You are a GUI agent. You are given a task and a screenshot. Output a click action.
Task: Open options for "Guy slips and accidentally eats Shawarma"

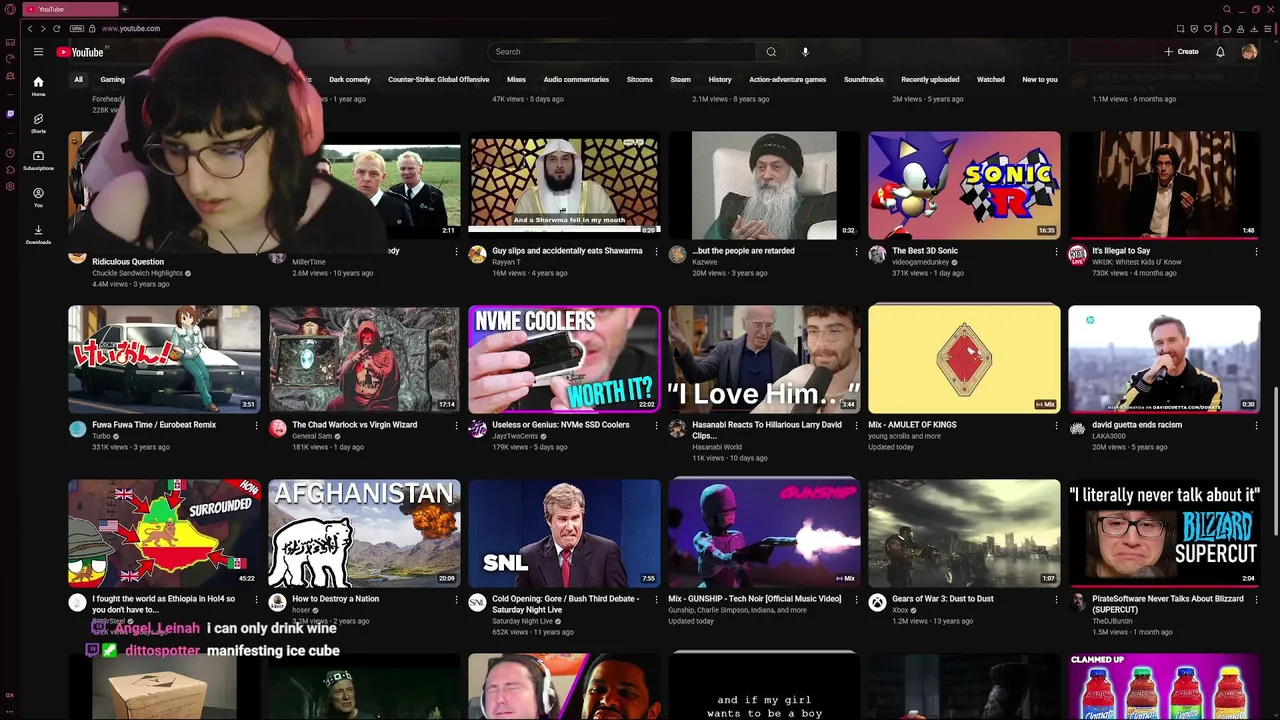click(x=656, y=252)
